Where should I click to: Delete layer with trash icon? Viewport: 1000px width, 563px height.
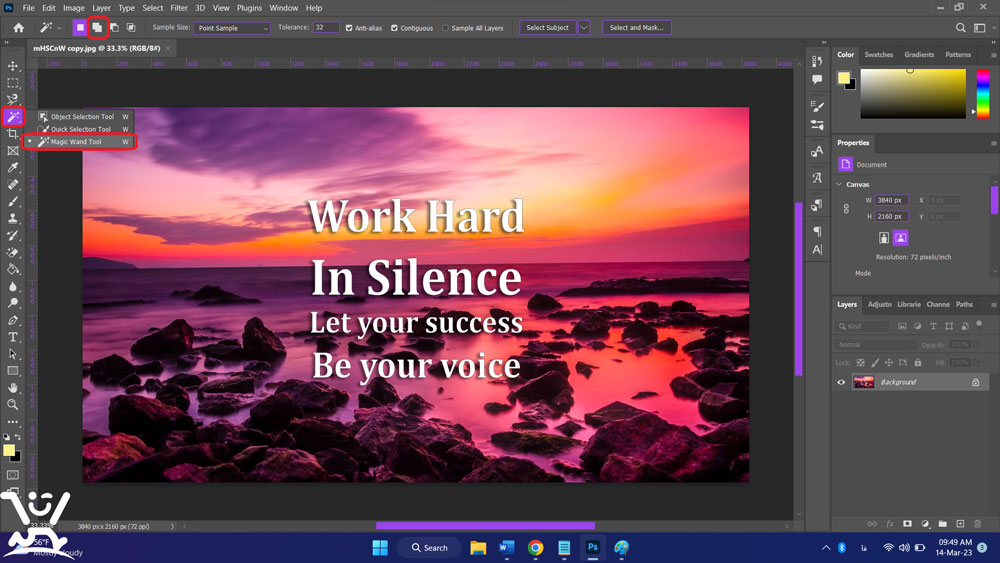click(978, 523)
